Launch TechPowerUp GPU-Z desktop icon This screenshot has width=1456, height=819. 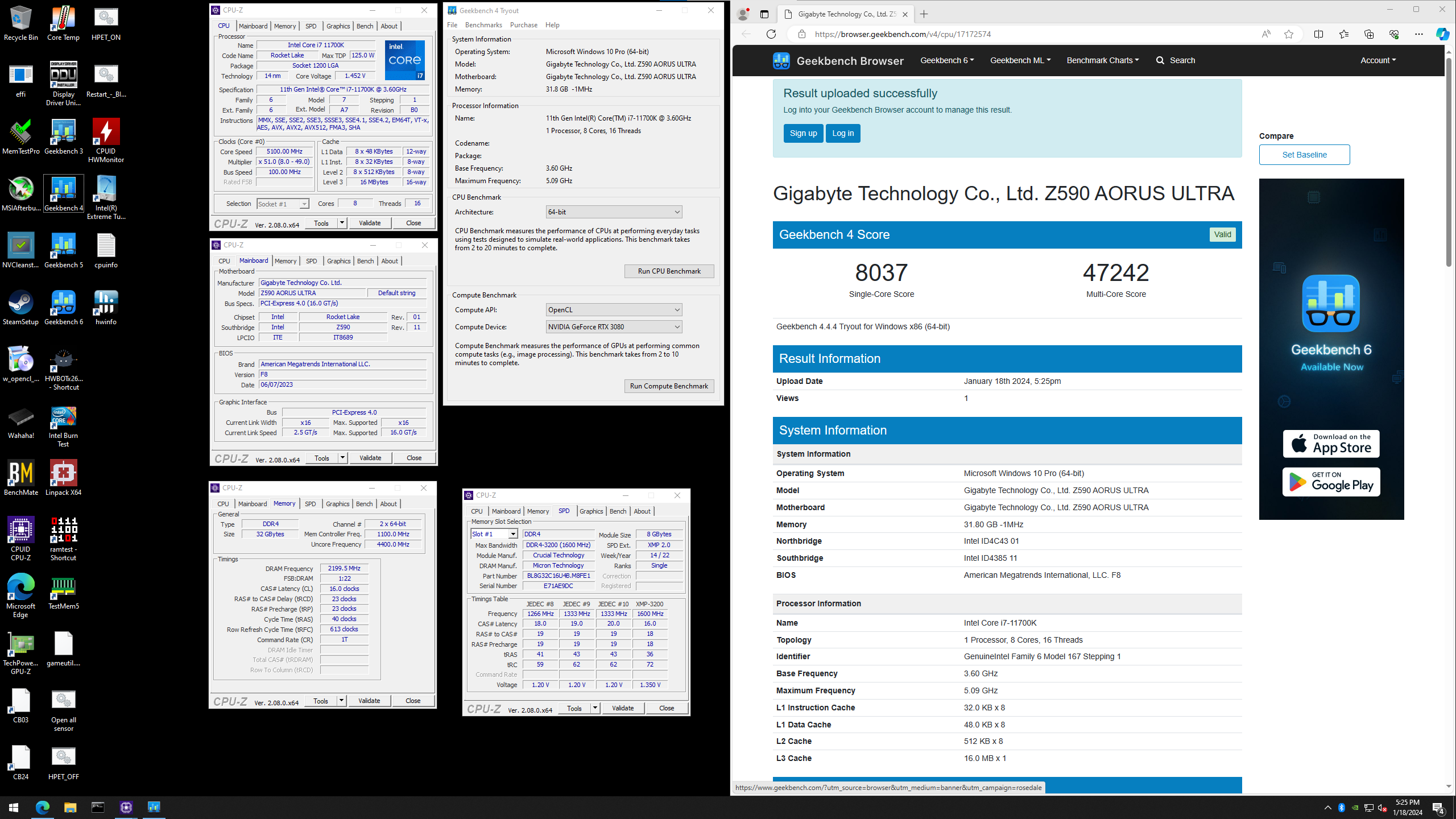pyautogui.click(x=21, y=652)
